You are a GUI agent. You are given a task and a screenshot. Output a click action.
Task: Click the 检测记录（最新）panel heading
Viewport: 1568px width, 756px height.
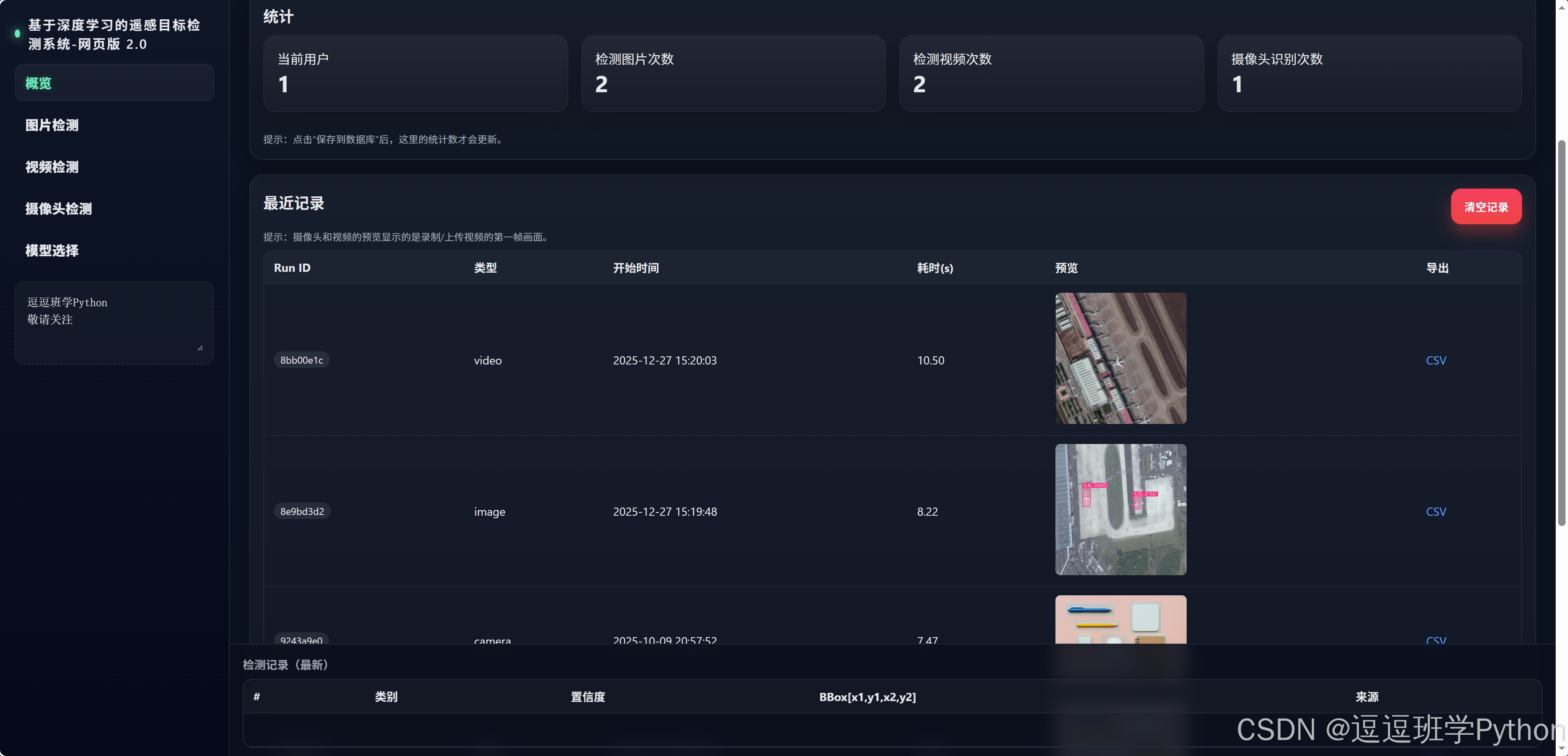point(286,665)
